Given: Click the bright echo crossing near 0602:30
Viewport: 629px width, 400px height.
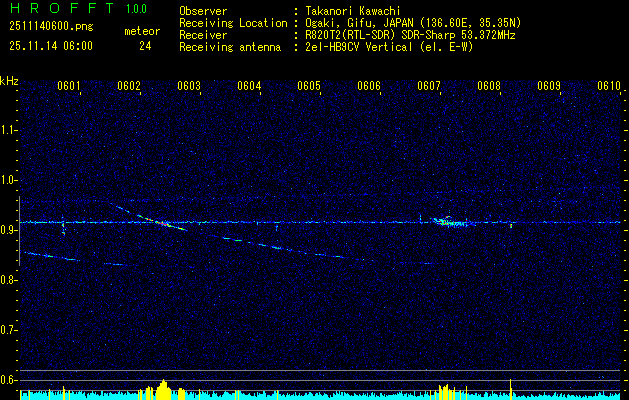Looking at the screenshot, I should pos(164,223).
